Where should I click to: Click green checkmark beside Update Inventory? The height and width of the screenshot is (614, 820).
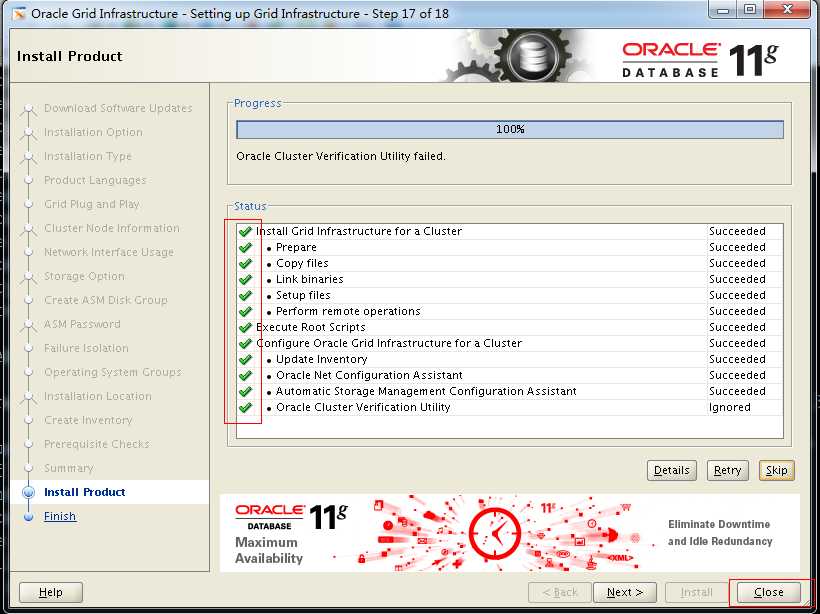245,359
